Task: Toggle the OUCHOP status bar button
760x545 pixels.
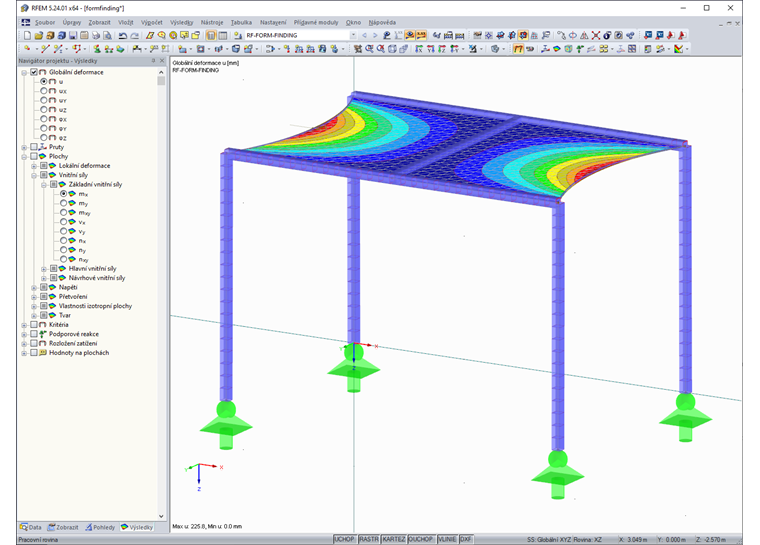Action: coord(421,539)
